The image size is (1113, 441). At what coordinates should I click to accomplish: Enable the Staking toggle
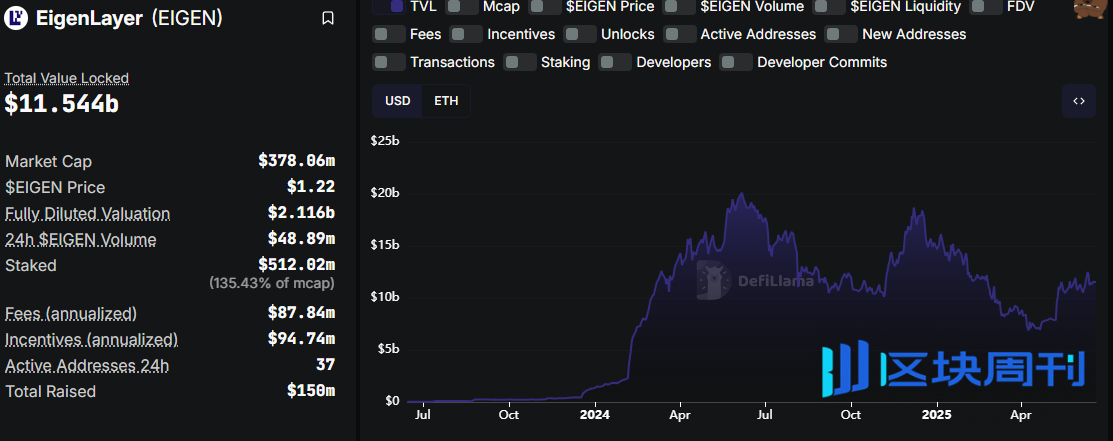520,62
